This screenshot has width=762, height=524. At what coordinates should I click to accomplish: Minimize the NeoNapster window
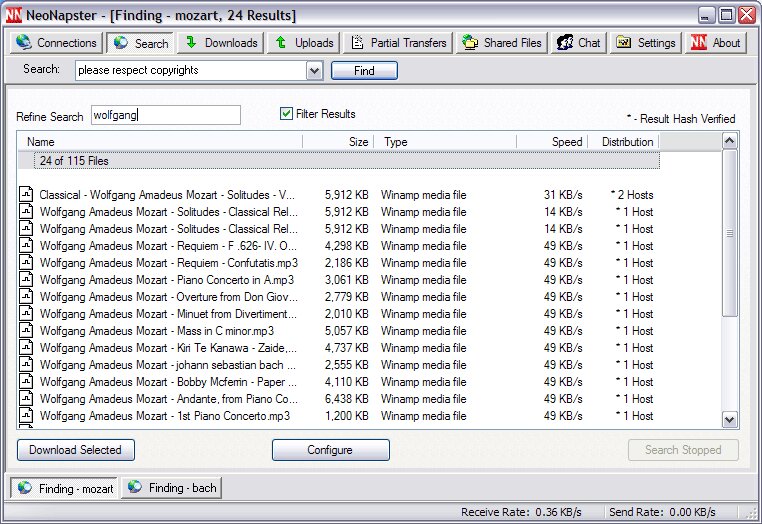pyautogui.click(x=707, y=15)
